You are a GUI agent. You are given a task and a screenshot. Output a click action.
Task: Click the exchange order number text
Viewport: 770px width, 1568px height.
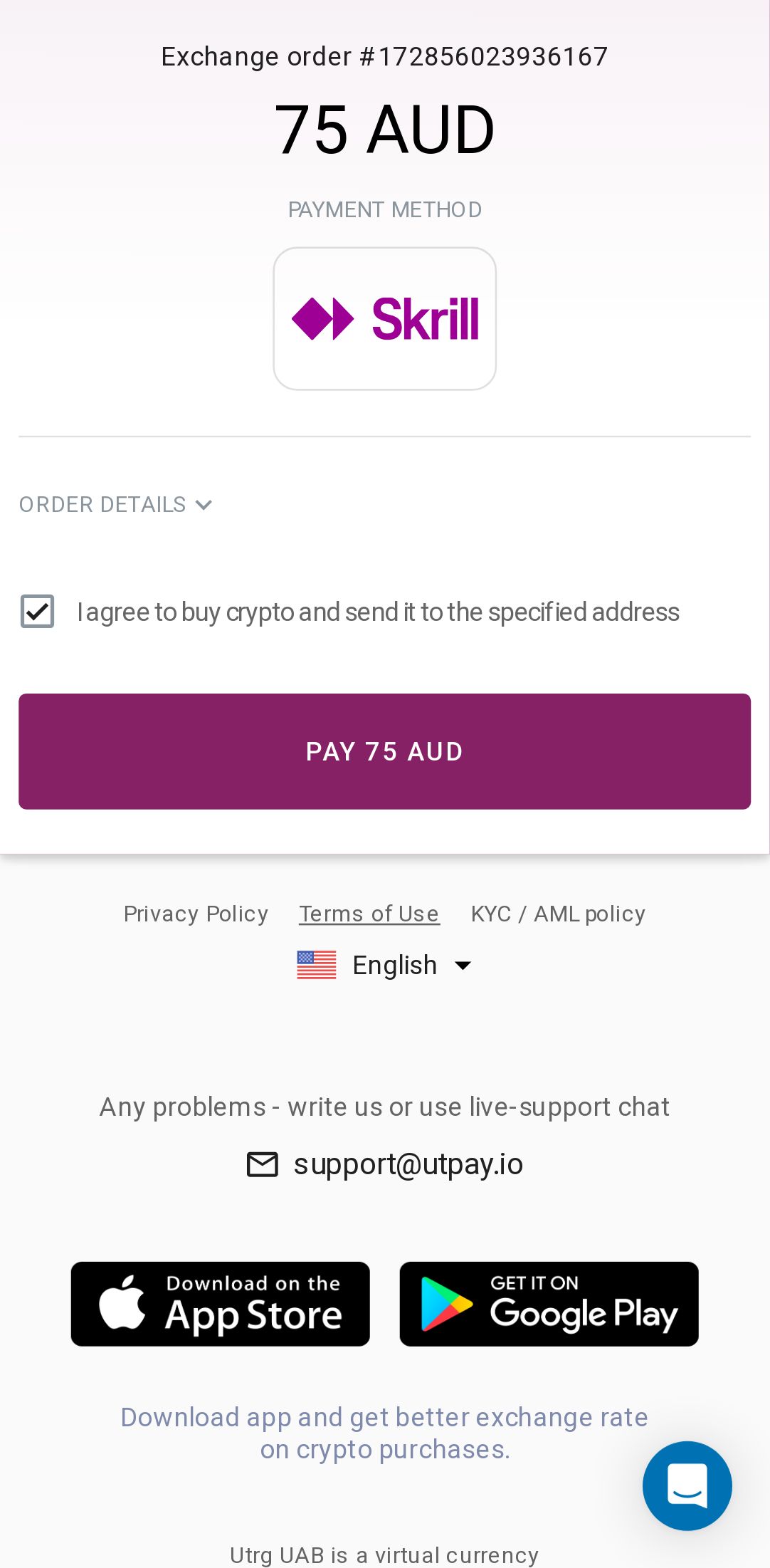point(384,56)
